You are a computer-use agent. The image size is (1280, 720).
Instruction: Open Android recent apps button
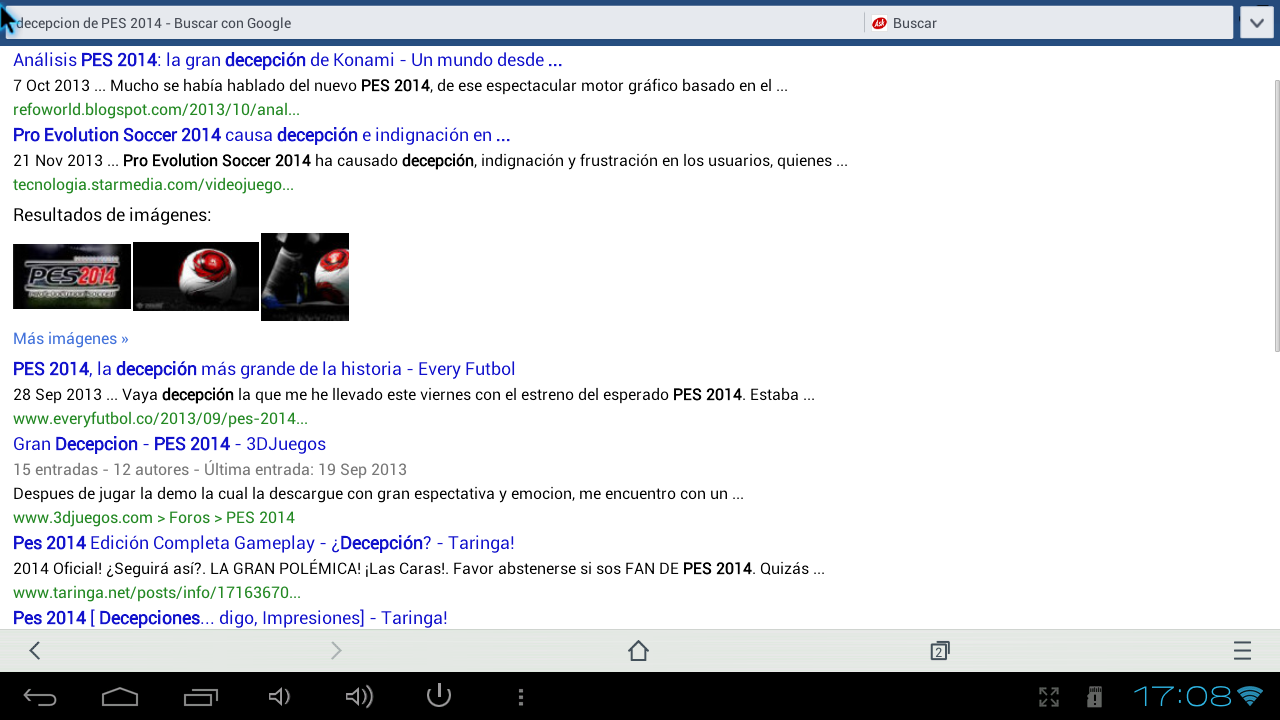point(201,697)
